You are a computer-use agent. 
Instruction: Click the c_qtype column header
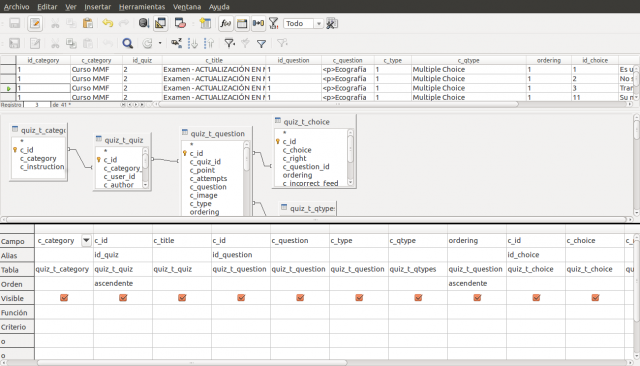(469, 60)
